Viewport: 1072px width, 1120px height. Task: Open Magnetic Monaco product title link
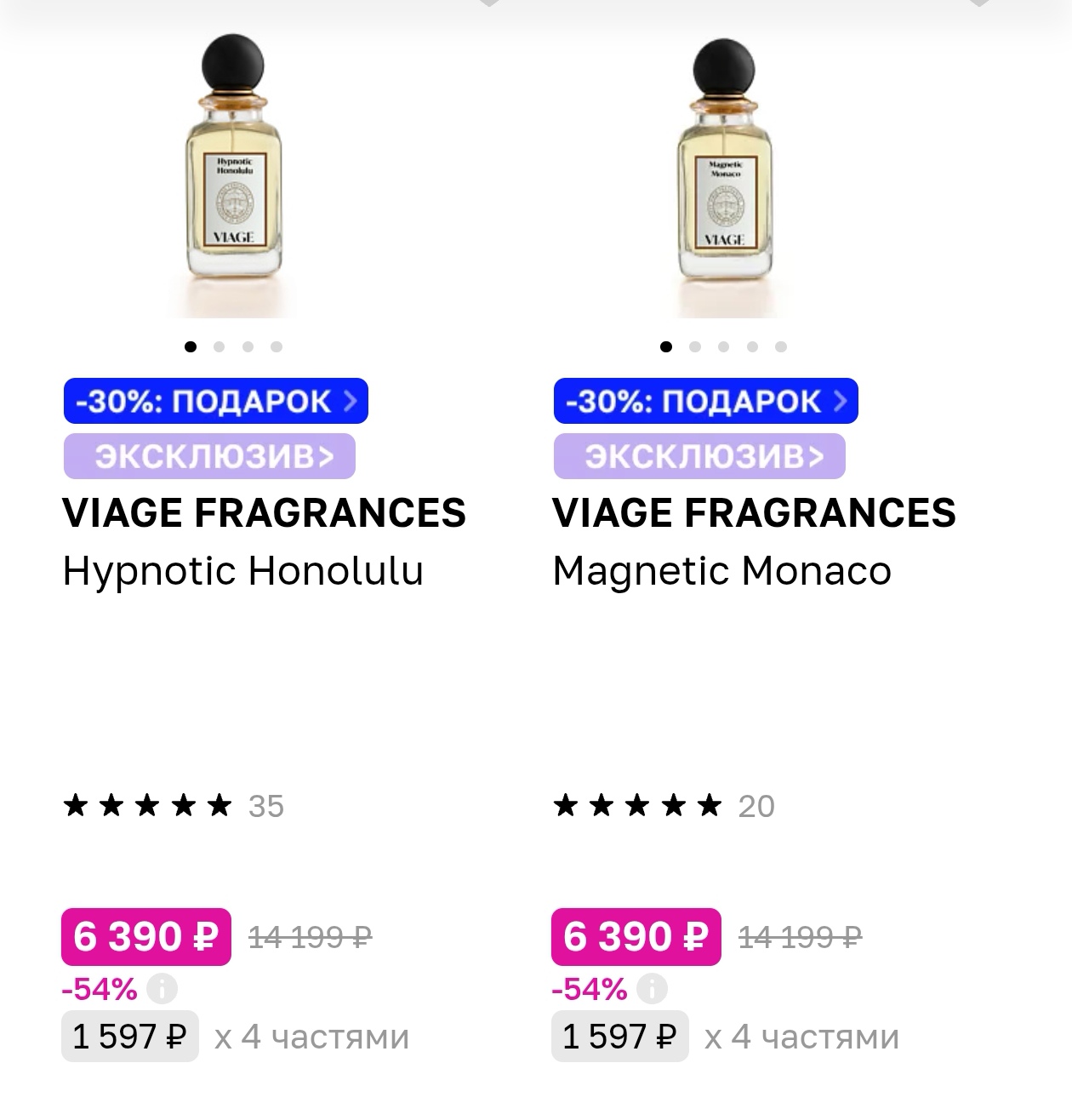(721, 570)
